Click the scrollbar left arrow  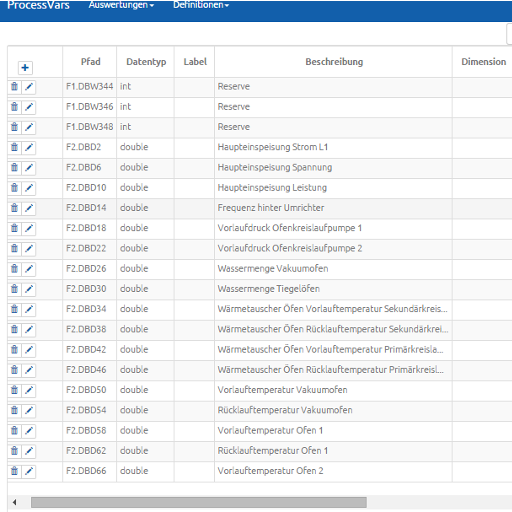(14, 502)
